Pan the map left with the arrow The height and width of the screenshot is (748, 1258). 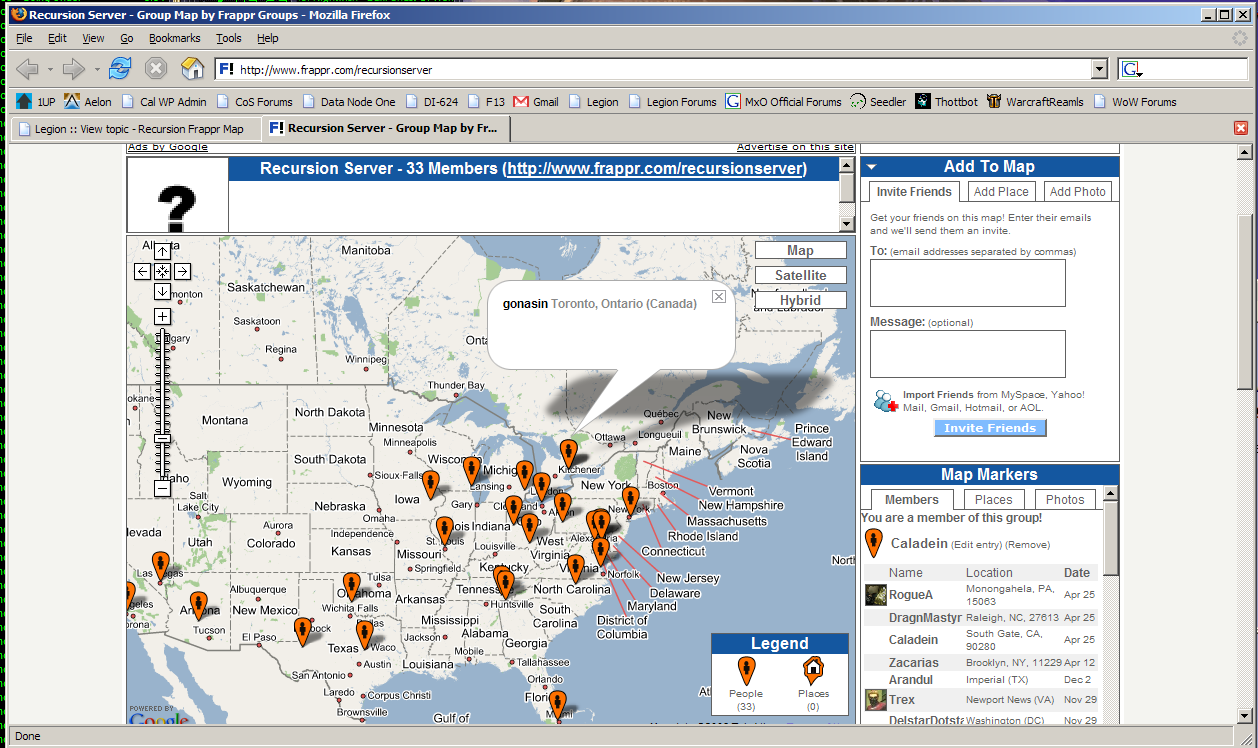pos(142,272)
